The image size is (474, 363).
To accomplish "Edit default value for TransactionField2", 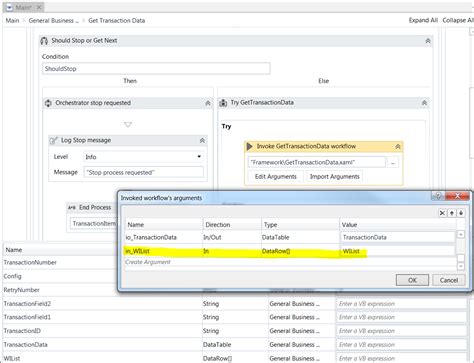I will [401, 304].
